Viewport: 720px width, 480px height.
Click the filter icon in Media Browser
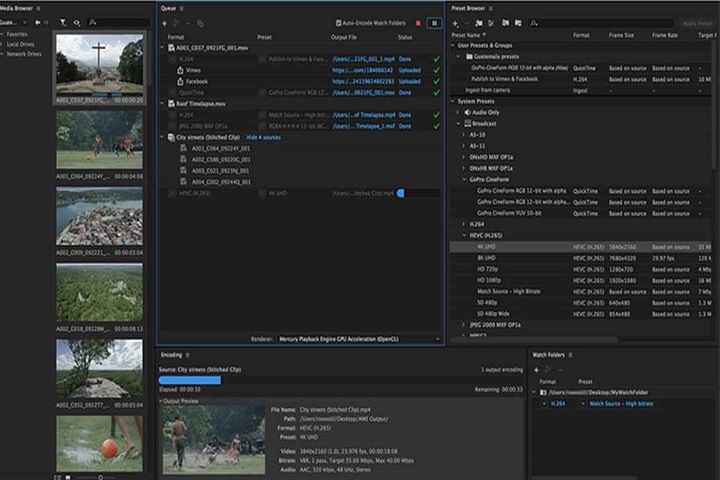tap(63, 21)
